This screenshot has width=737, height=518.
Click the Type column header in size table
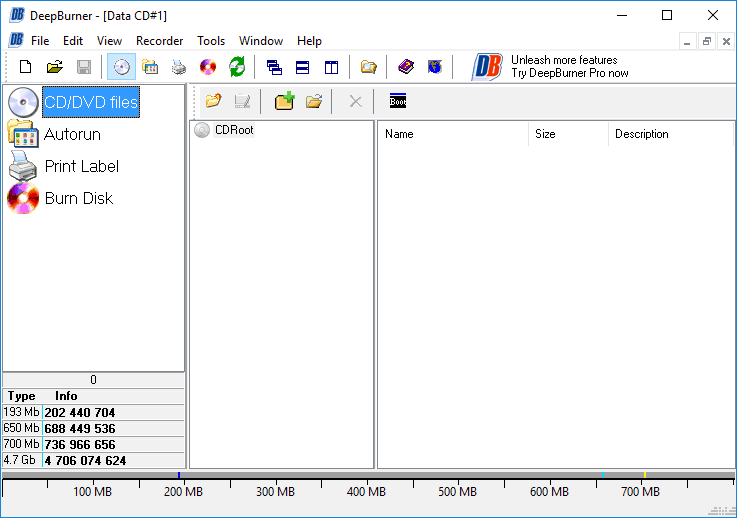tap(22, 396)
